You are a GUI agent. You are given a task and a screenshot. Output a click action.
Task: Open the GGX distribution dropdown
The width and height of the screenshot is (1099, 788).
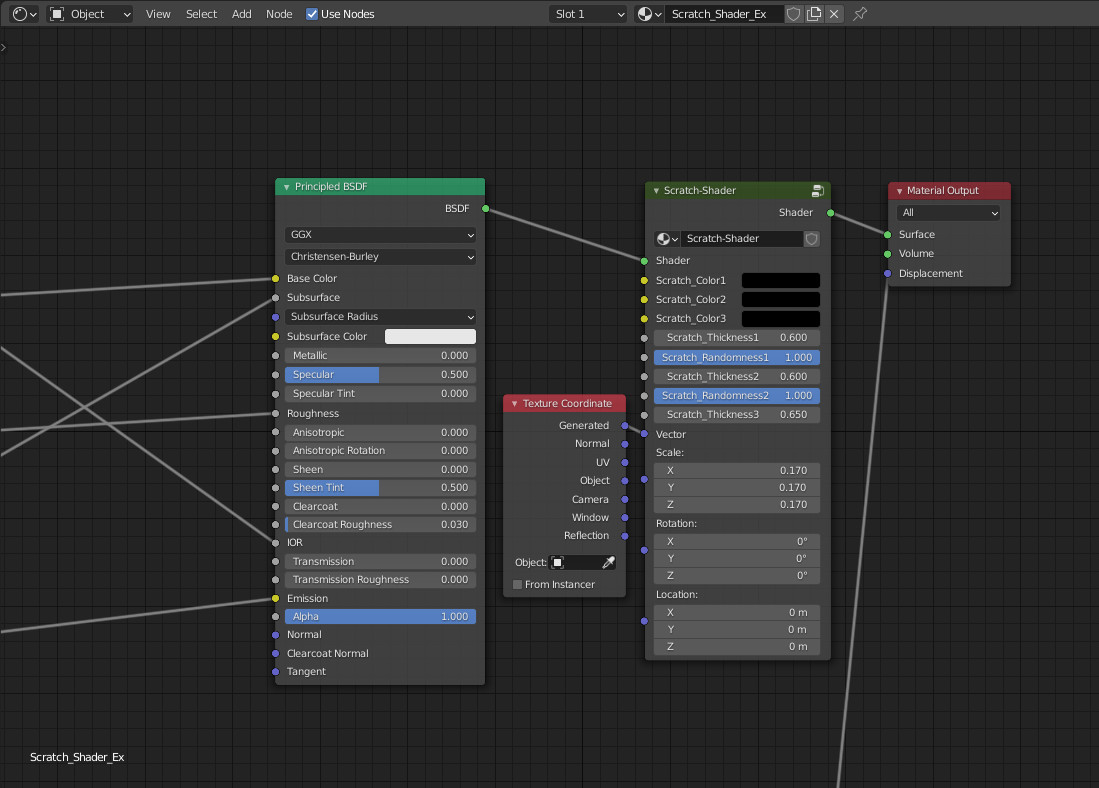point(380,235)
